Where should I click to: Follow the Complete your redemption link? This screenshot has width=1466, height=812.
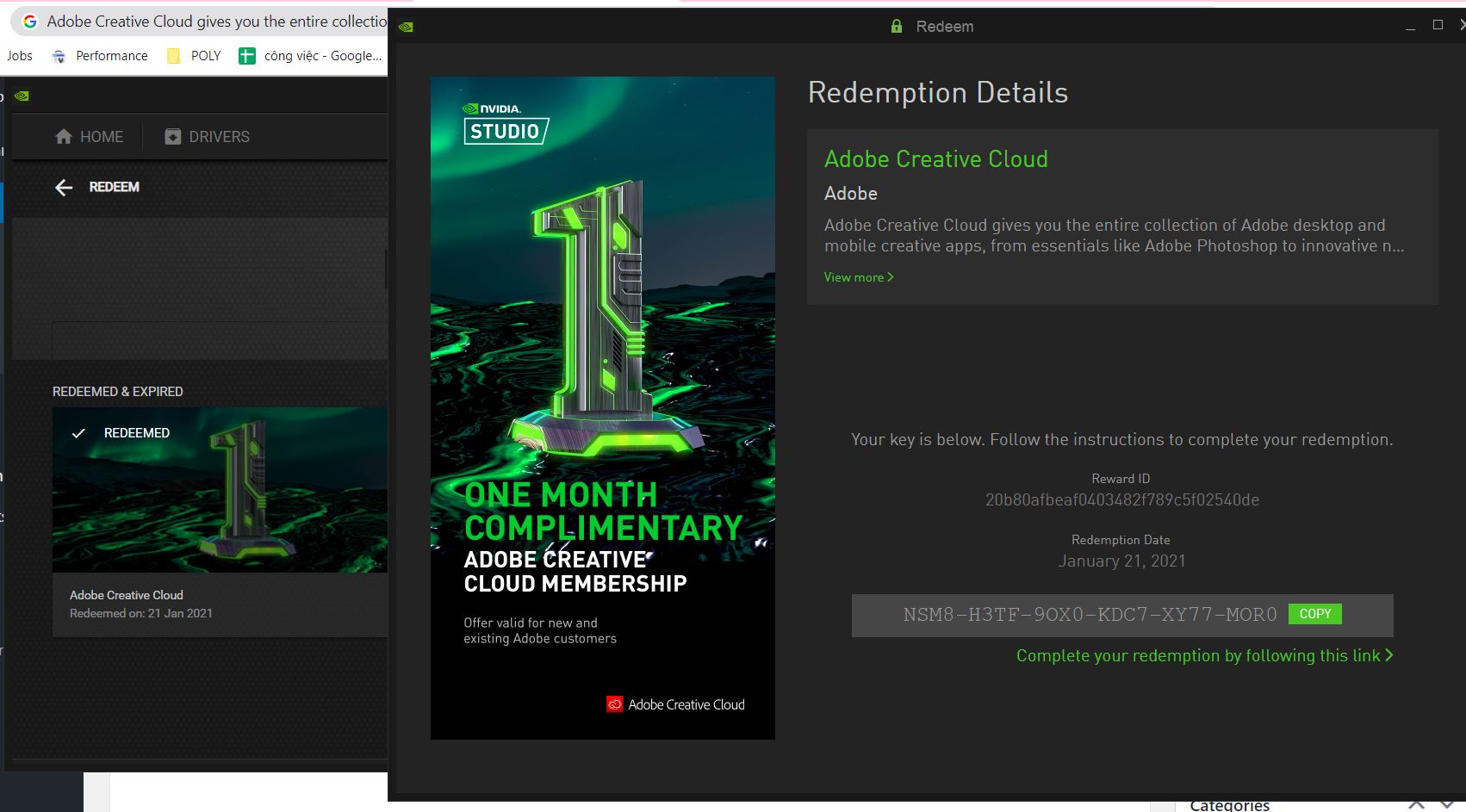point(1204,656)
